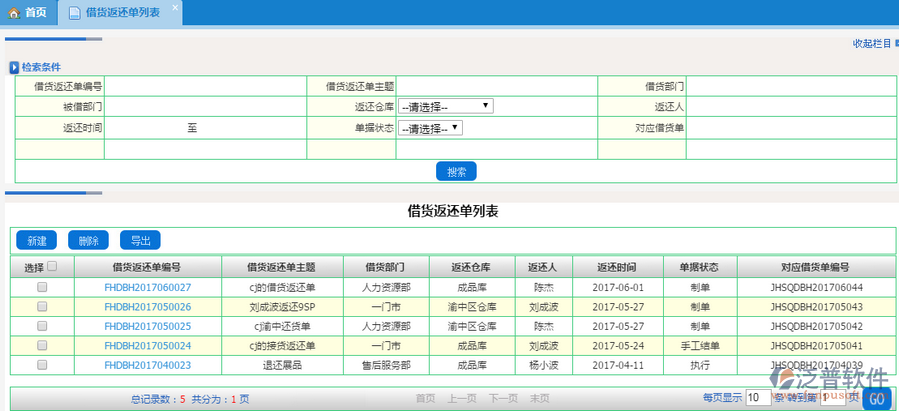Collapse the panel via 收起栏目
899x411 pixels.
(x=873, y=44)
